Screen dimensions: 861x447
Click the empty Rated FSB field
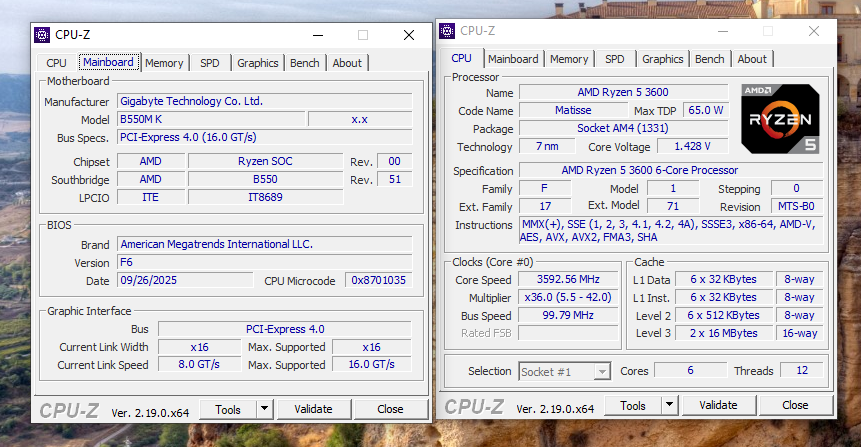coord(568,333)
